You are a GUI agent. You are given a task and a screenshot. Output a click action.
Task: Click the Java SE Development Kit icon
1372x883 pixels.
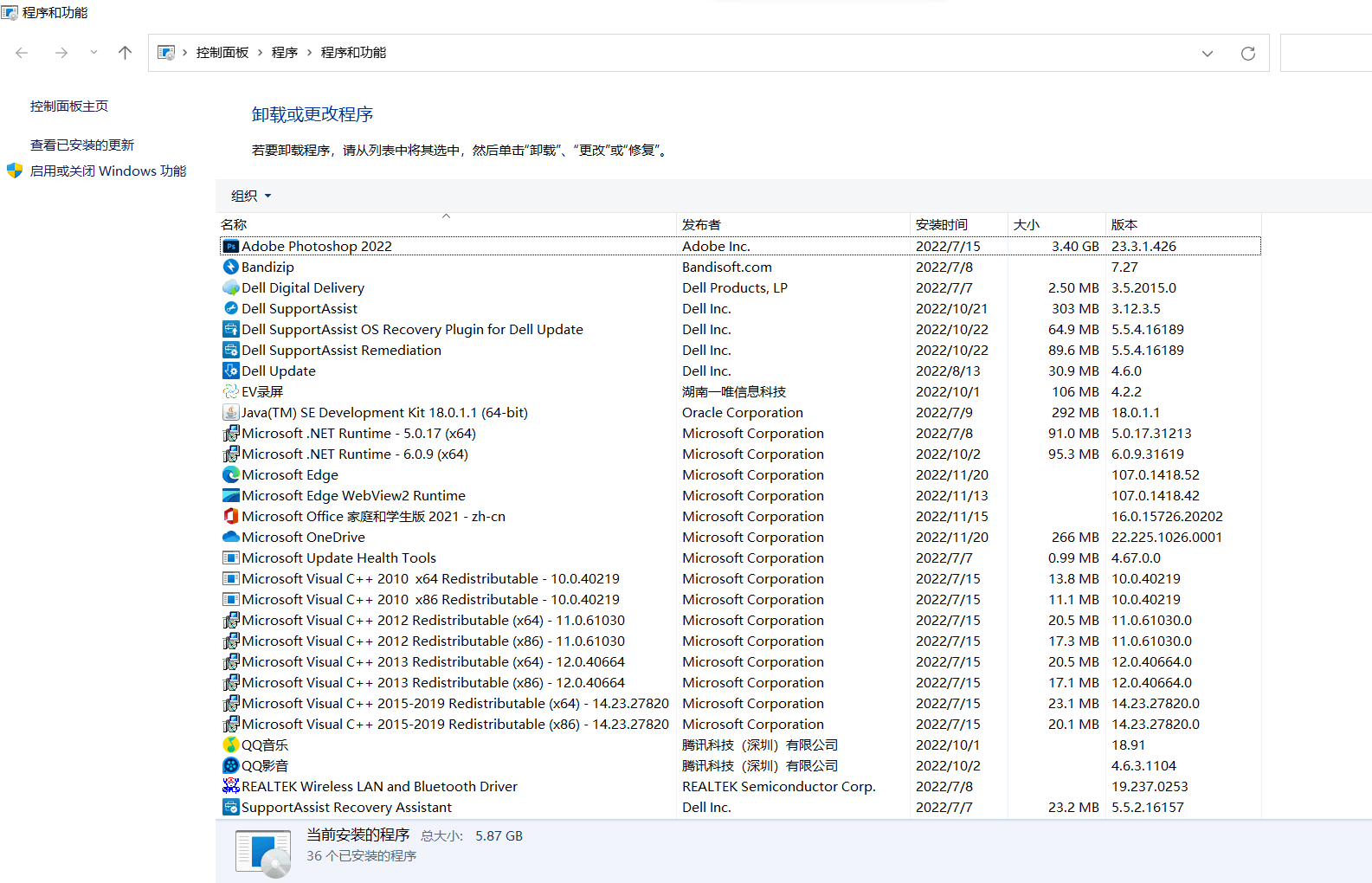tap(231, 413)
